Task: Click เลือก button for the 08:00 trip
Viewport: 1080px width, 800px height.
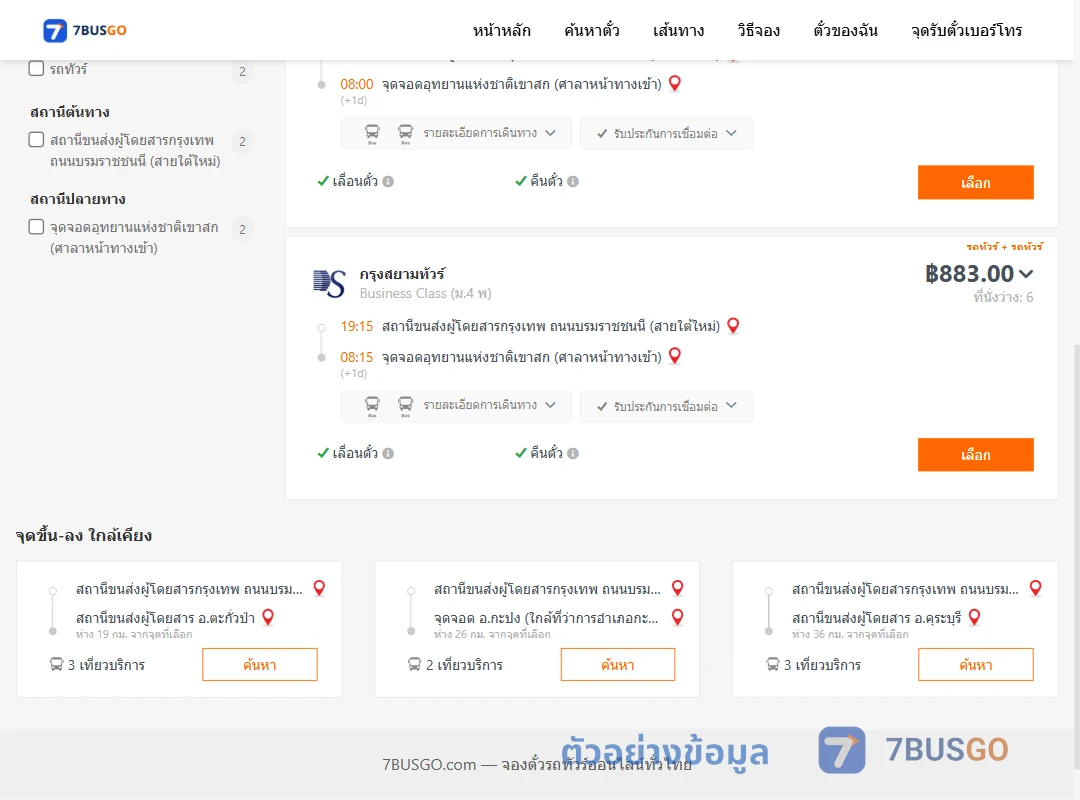Action: [x=975, y=183]
